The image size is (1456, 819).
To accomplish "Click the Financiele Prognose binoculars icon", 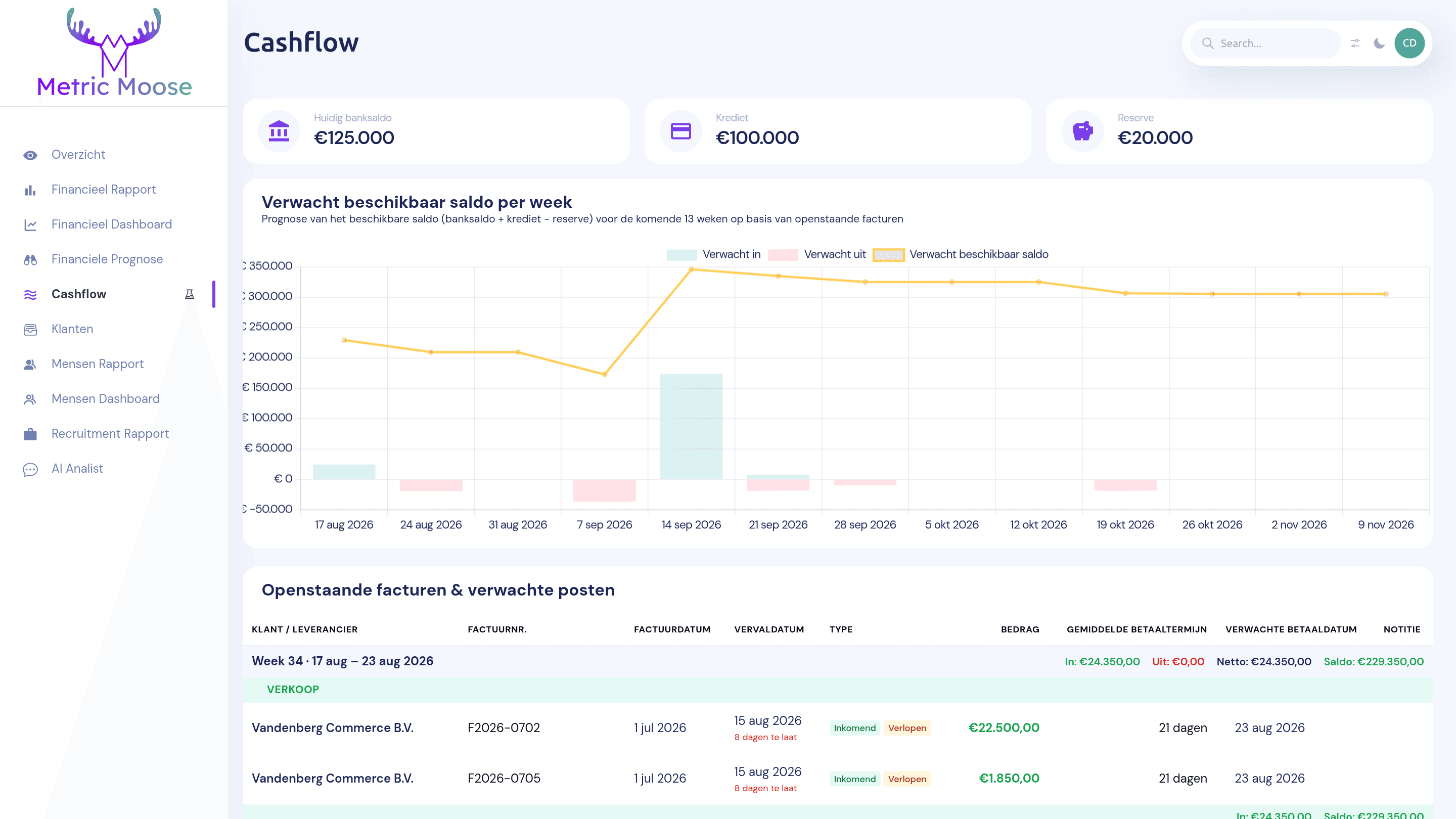I will click(x=30, y=260).
